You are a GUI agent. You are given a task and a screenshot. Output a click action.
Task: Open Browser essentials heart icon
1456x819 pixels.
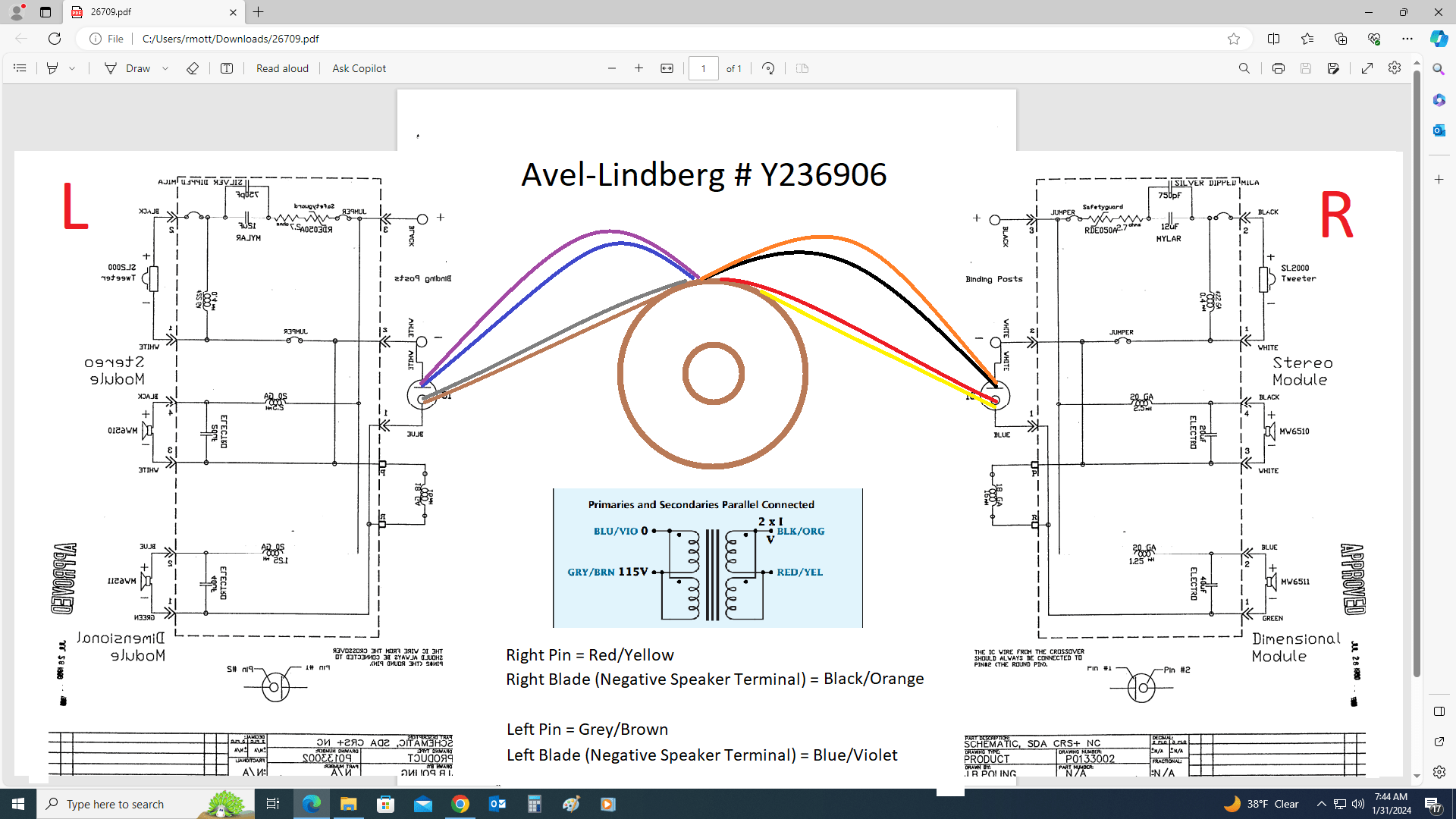1374,39
